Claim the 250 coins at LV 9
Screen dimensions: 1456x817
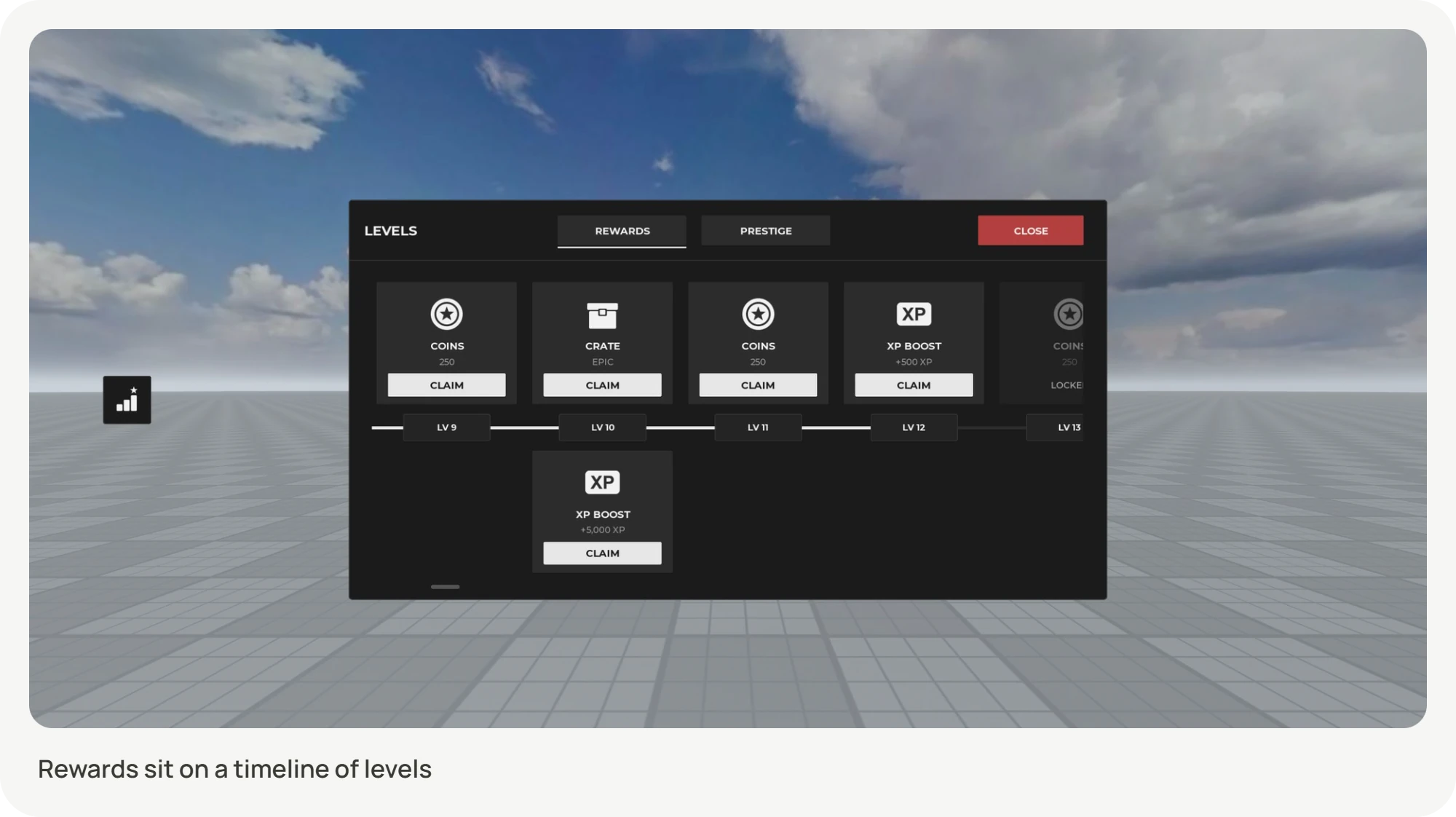pyautogui.click(x=446, y=385)
